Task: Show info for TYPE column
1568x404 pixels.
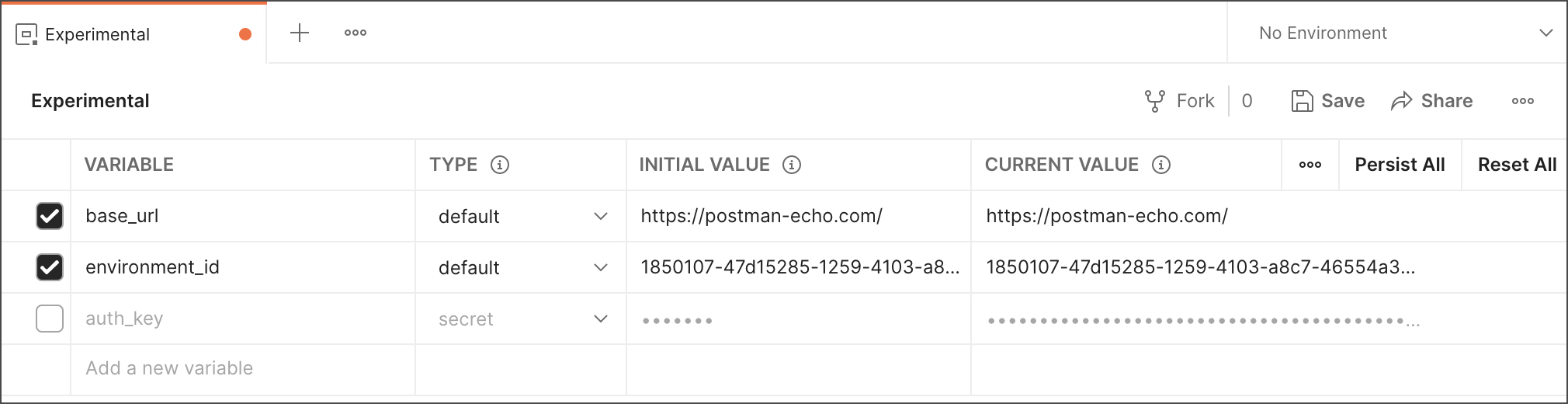Action: click(x=500, y=165)
